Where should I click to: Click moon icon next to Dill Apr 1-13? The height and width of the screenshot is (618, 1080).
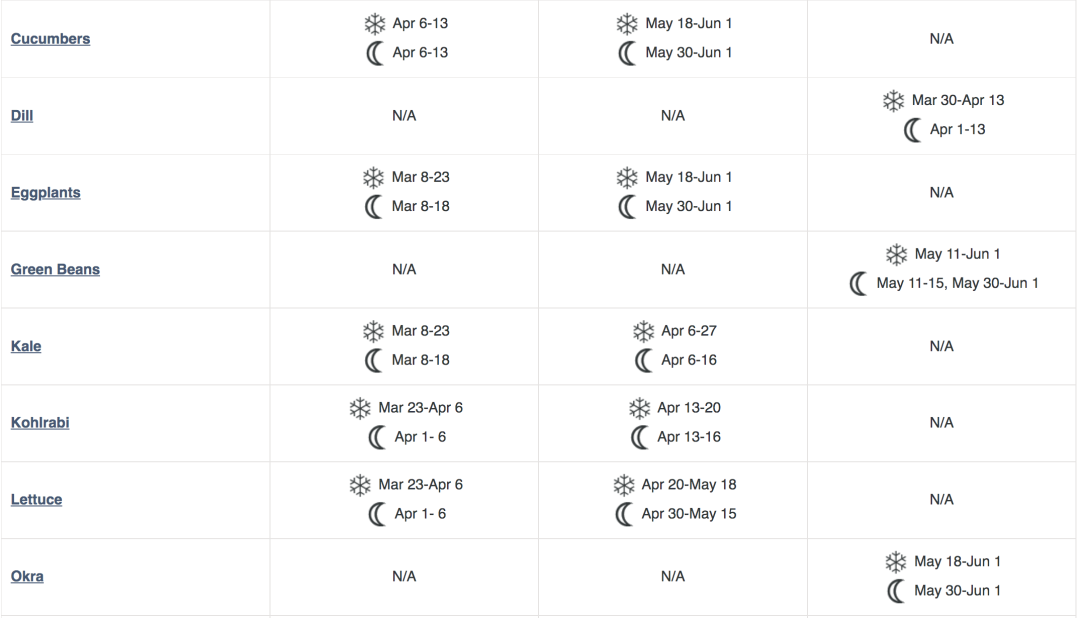click(912, 130)
